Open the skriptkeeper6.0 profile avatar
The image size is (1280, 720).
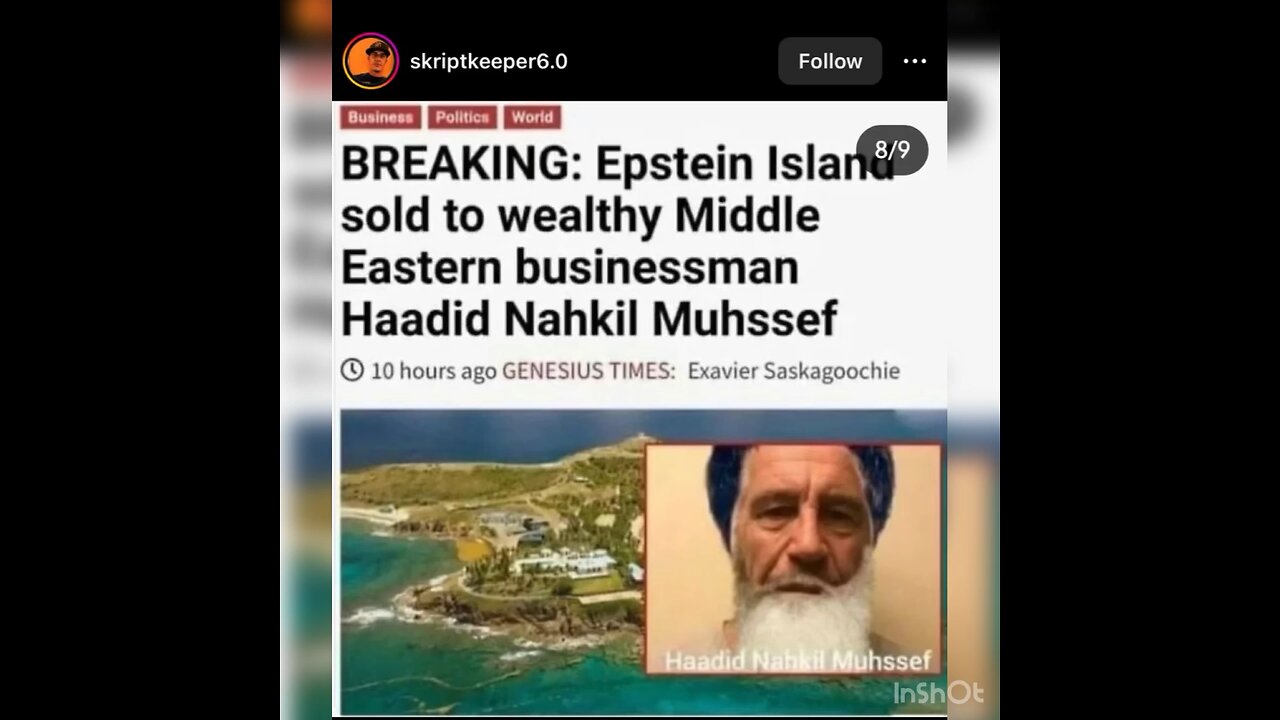[x=371, y=61]
